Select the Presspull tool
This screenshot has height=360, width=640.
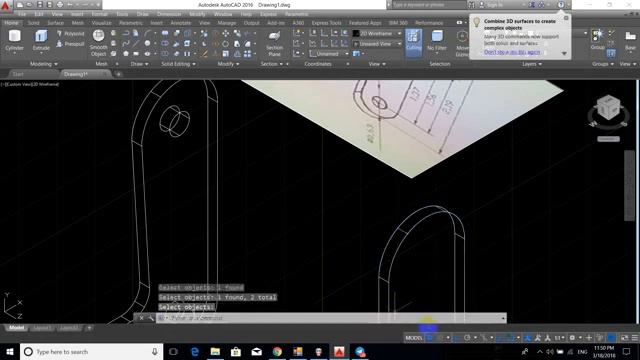coord(70,44)
